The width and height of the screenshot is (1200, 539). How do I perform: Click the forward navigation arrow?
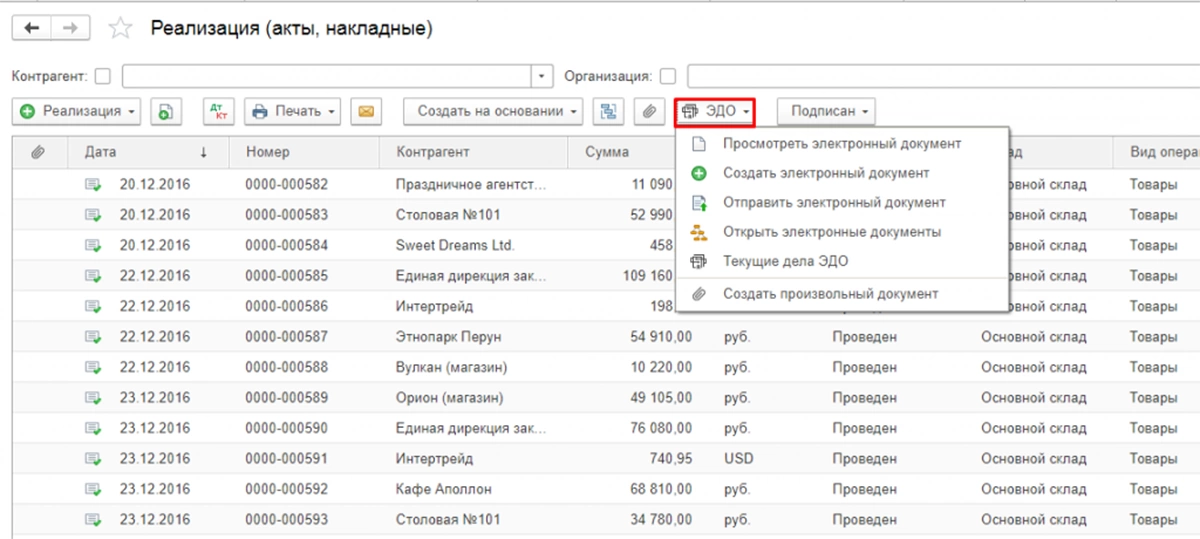coord(70,29)
